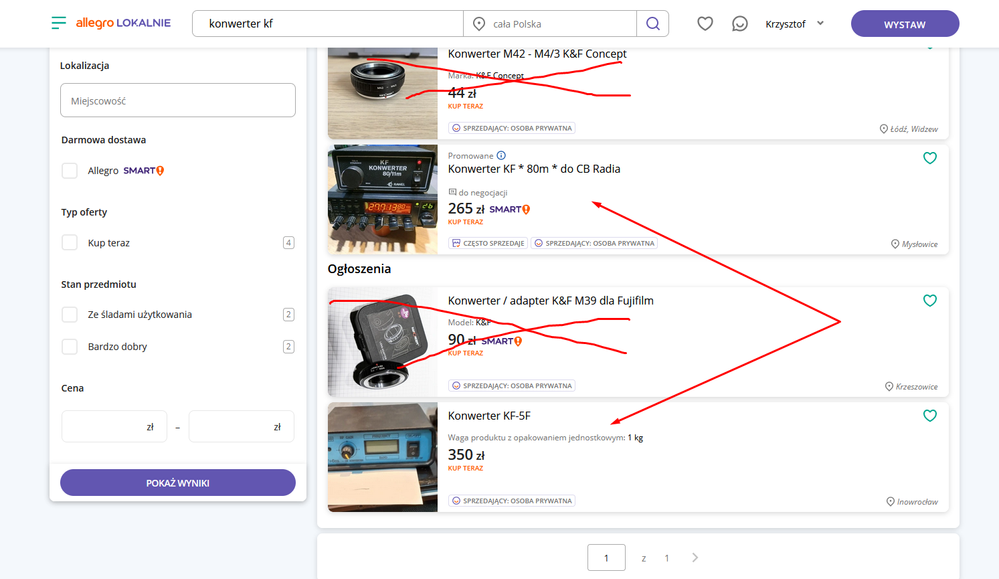Favorite the Konwerter adapter K&F M39 listing
Screen dimensions: 999x579
click(x=930, y=300)
